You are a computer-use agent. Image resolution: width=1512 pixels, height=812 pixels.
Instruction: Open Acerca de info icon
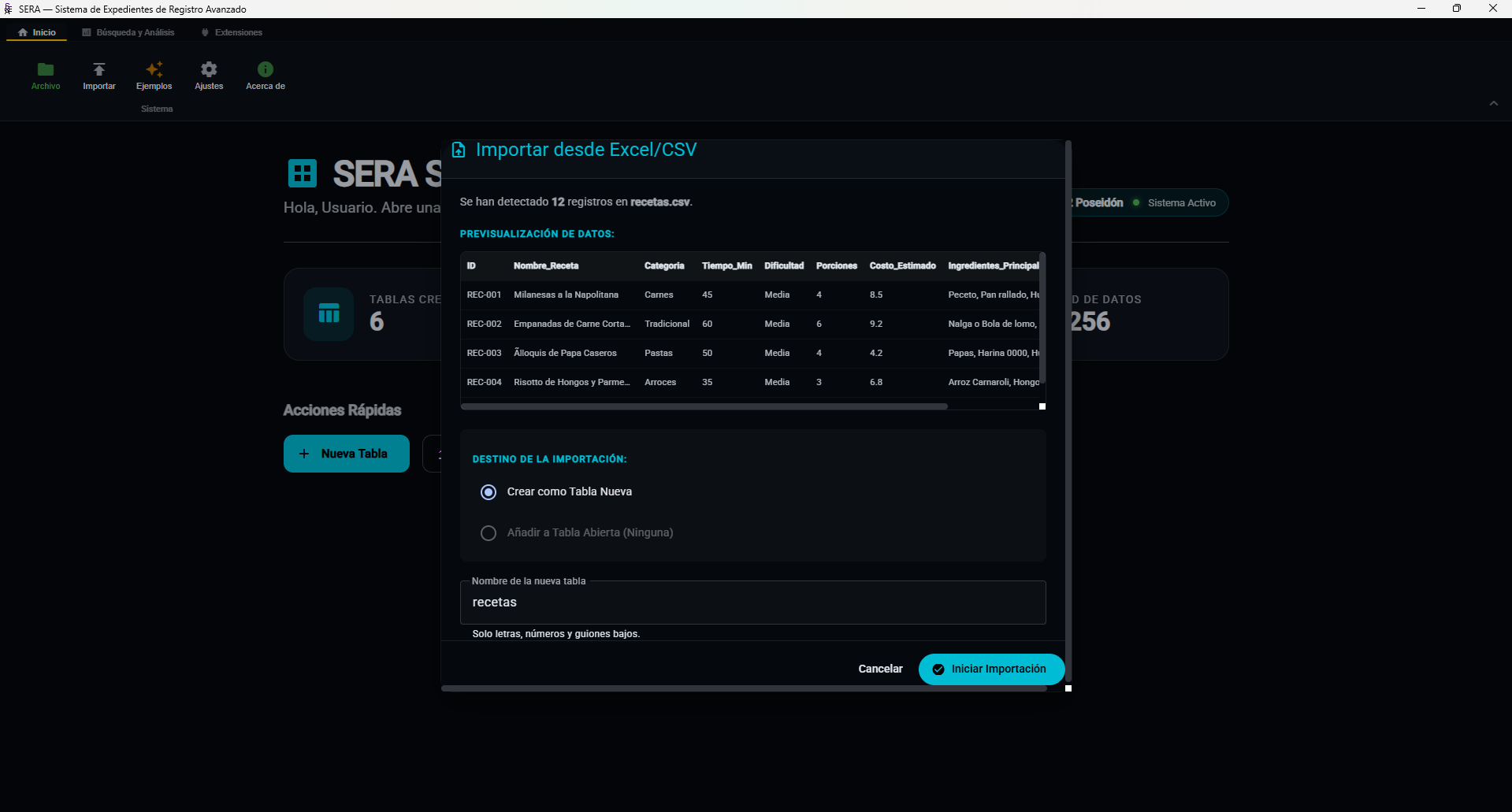(266, 69)
